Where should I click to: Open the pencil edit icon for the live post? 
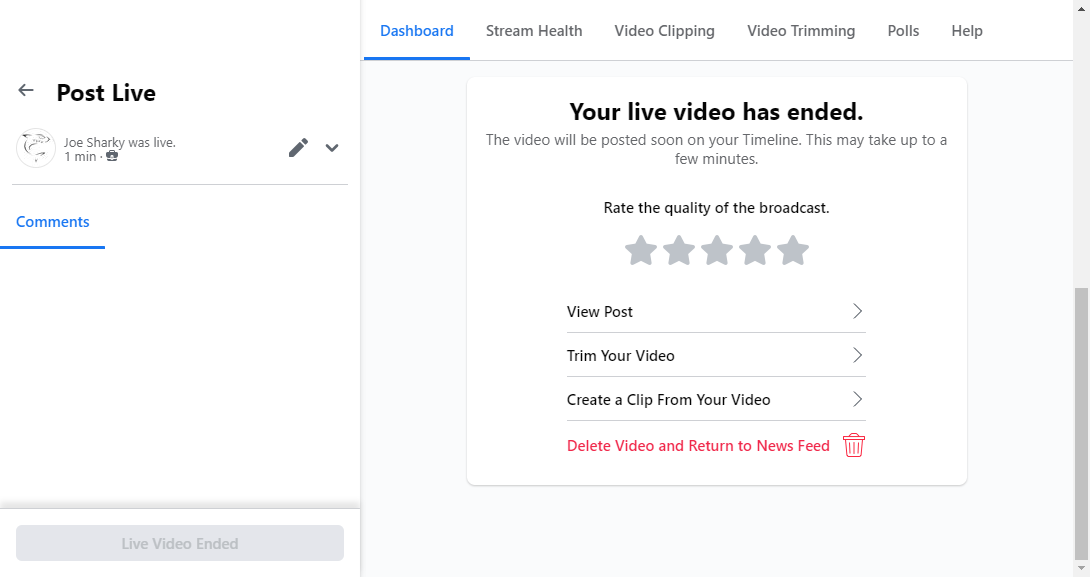tap(298, 147)
